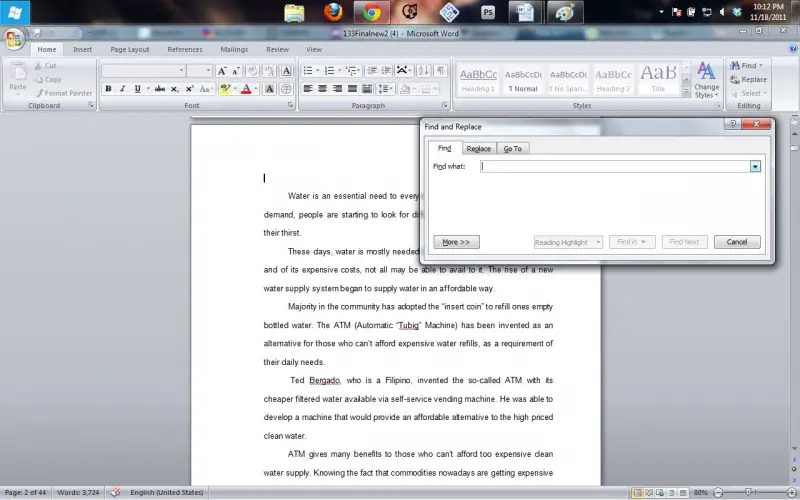Click the zoom out minus button
This screenshot has width=800, height=500.
pos(718,493)
